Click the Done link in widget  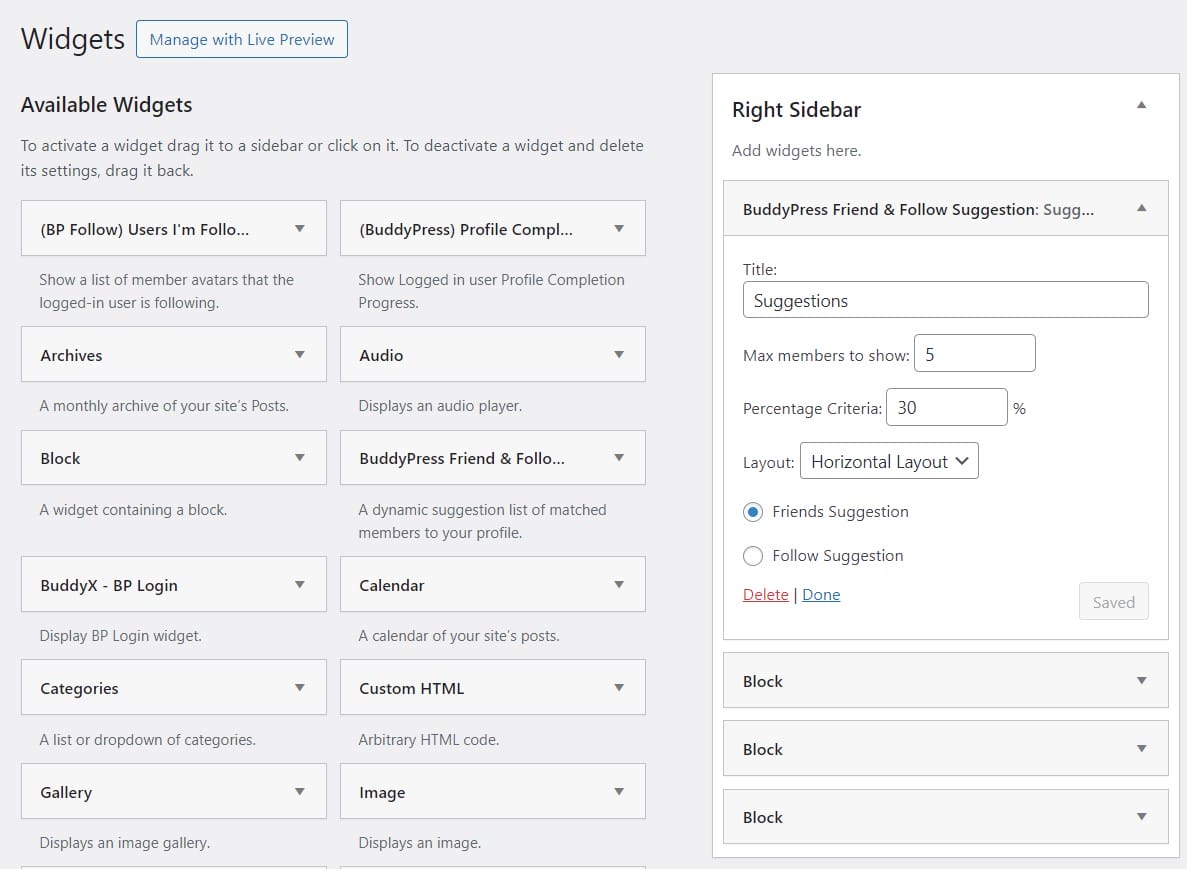tap(821, 595)
